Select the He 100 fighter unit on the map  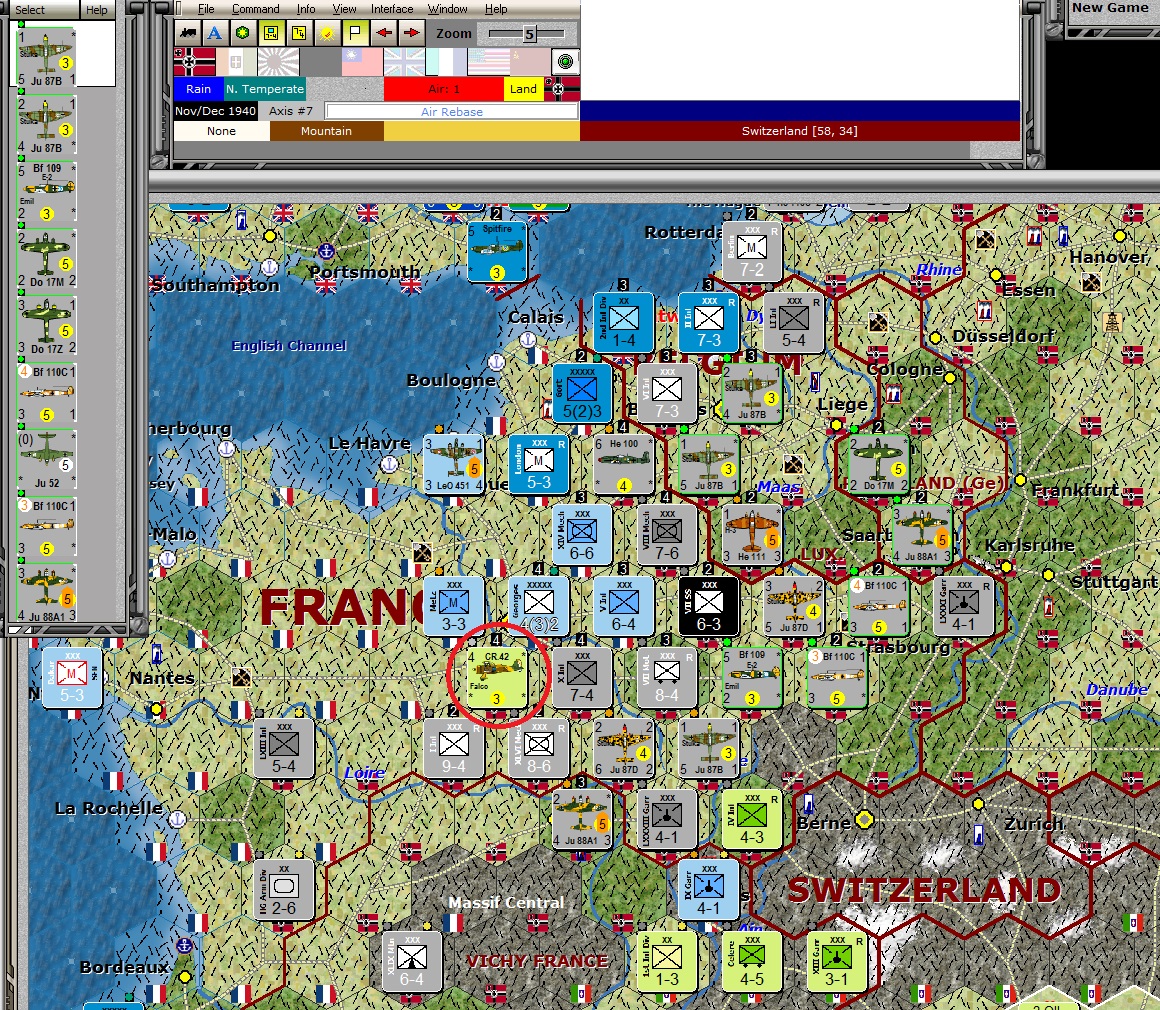[x=624, y=464]
